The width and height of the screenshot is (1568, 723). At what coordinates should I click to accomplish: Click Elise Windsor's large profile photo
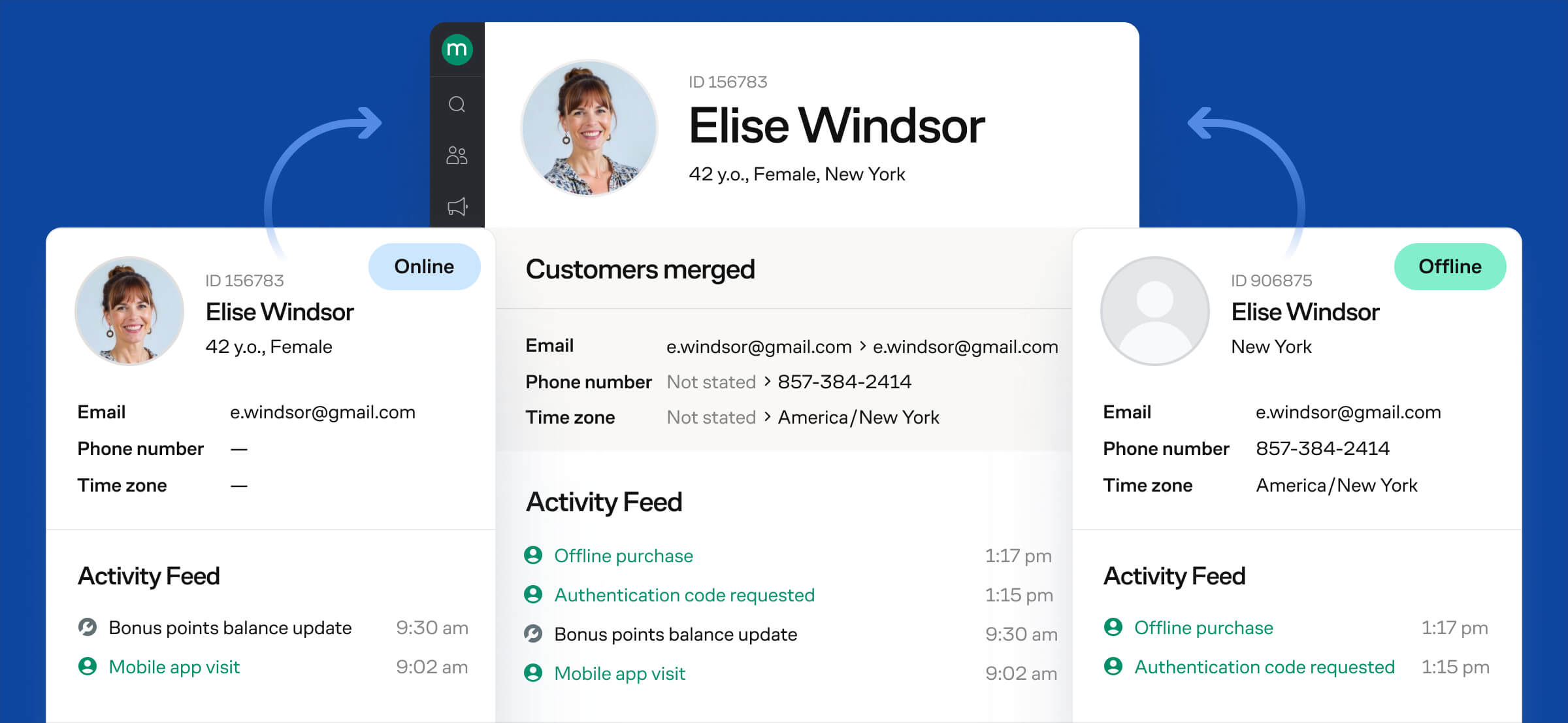[x=589, y=128]
